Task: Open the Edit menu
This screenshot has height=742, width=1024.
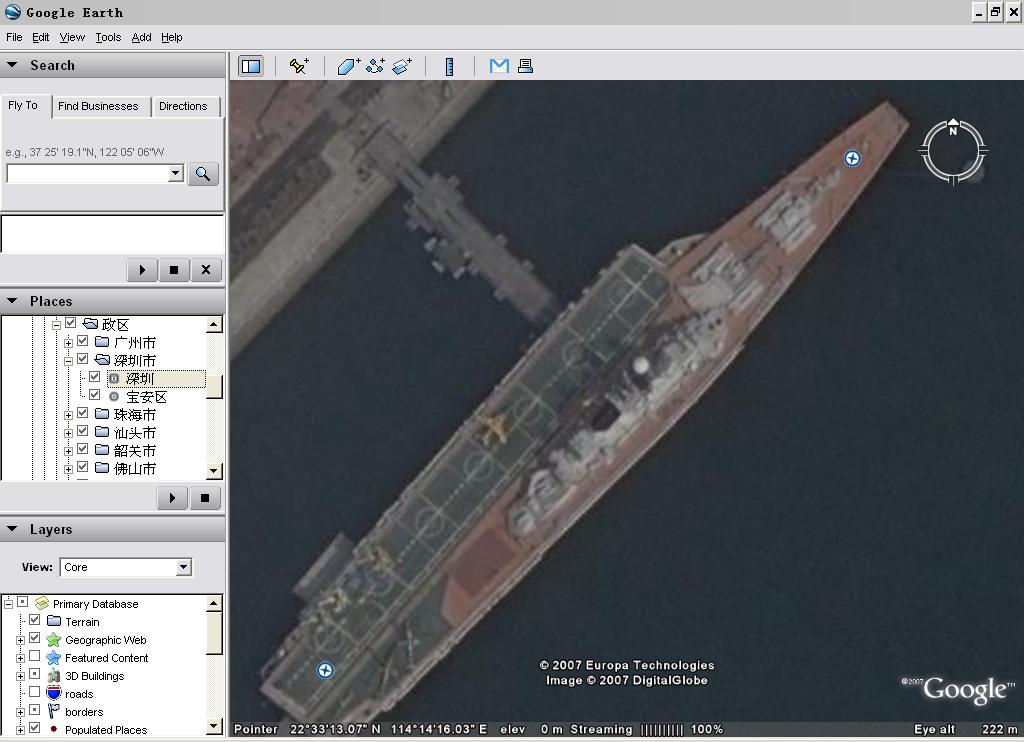Action: click(40, 37)
